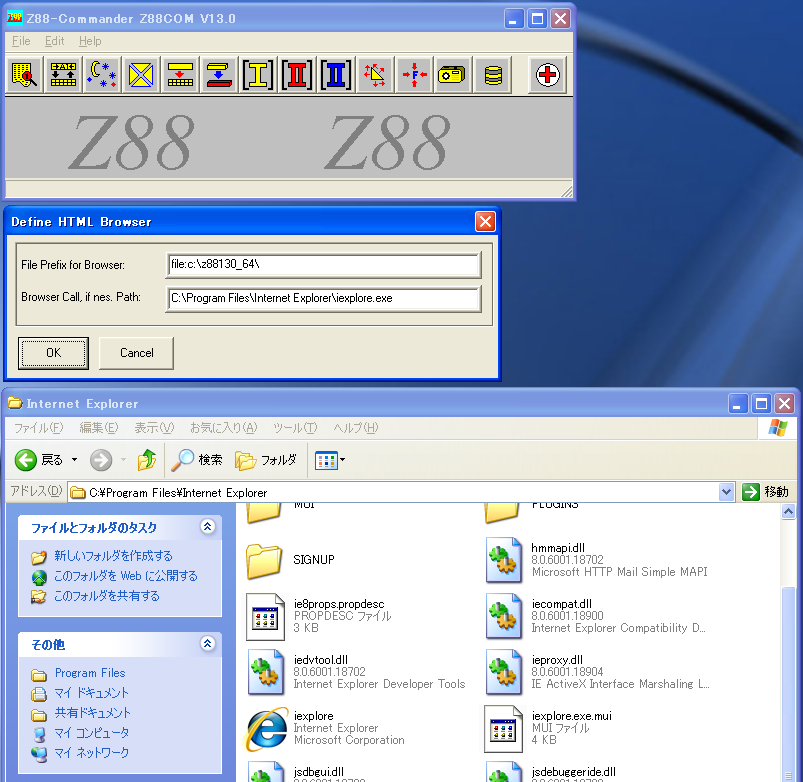
Task: Click the red bar with blue arrow icon
Action: point(219,75)
